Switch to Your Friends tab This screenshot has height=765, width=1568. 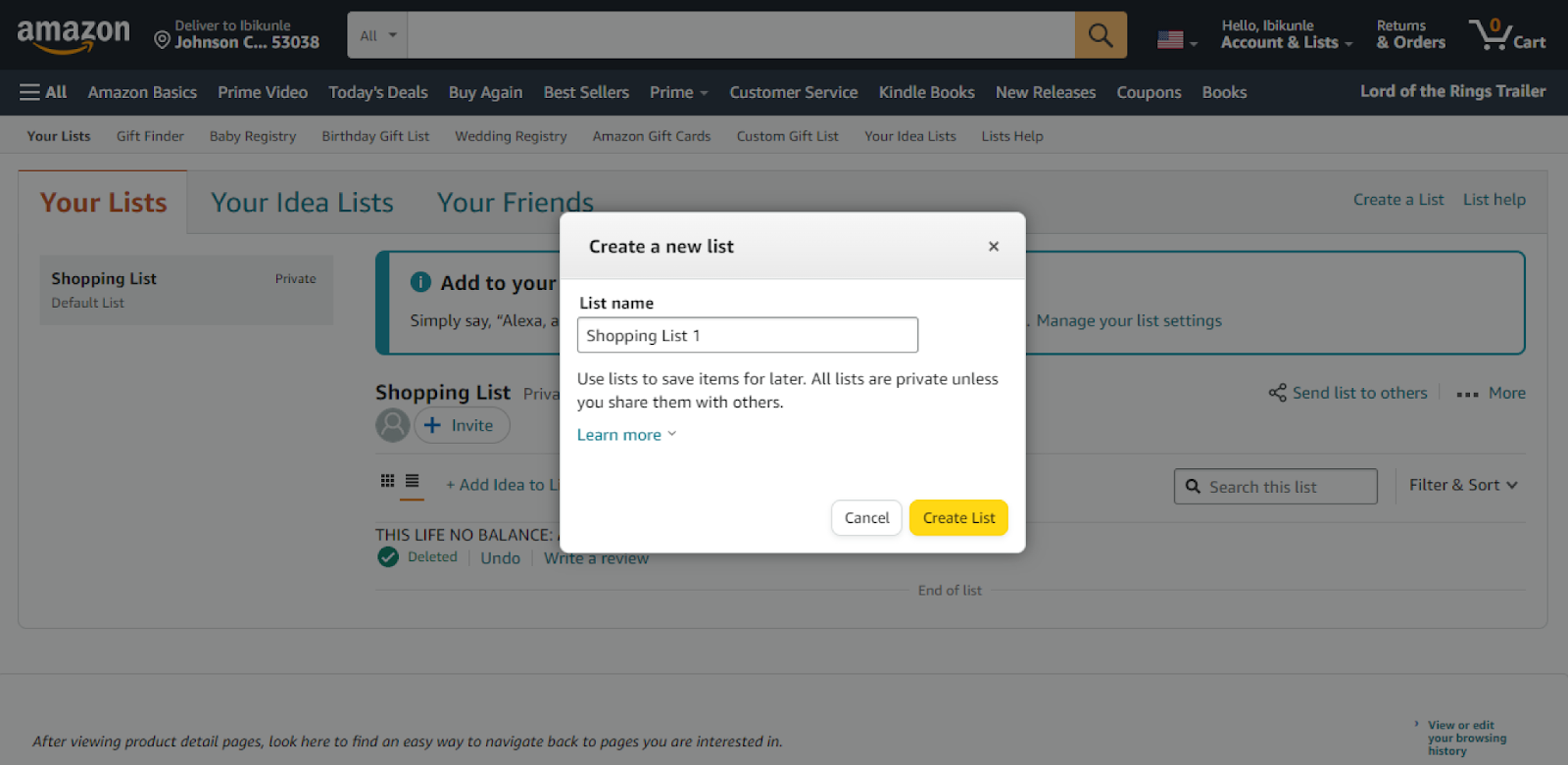tap(515, 203)
